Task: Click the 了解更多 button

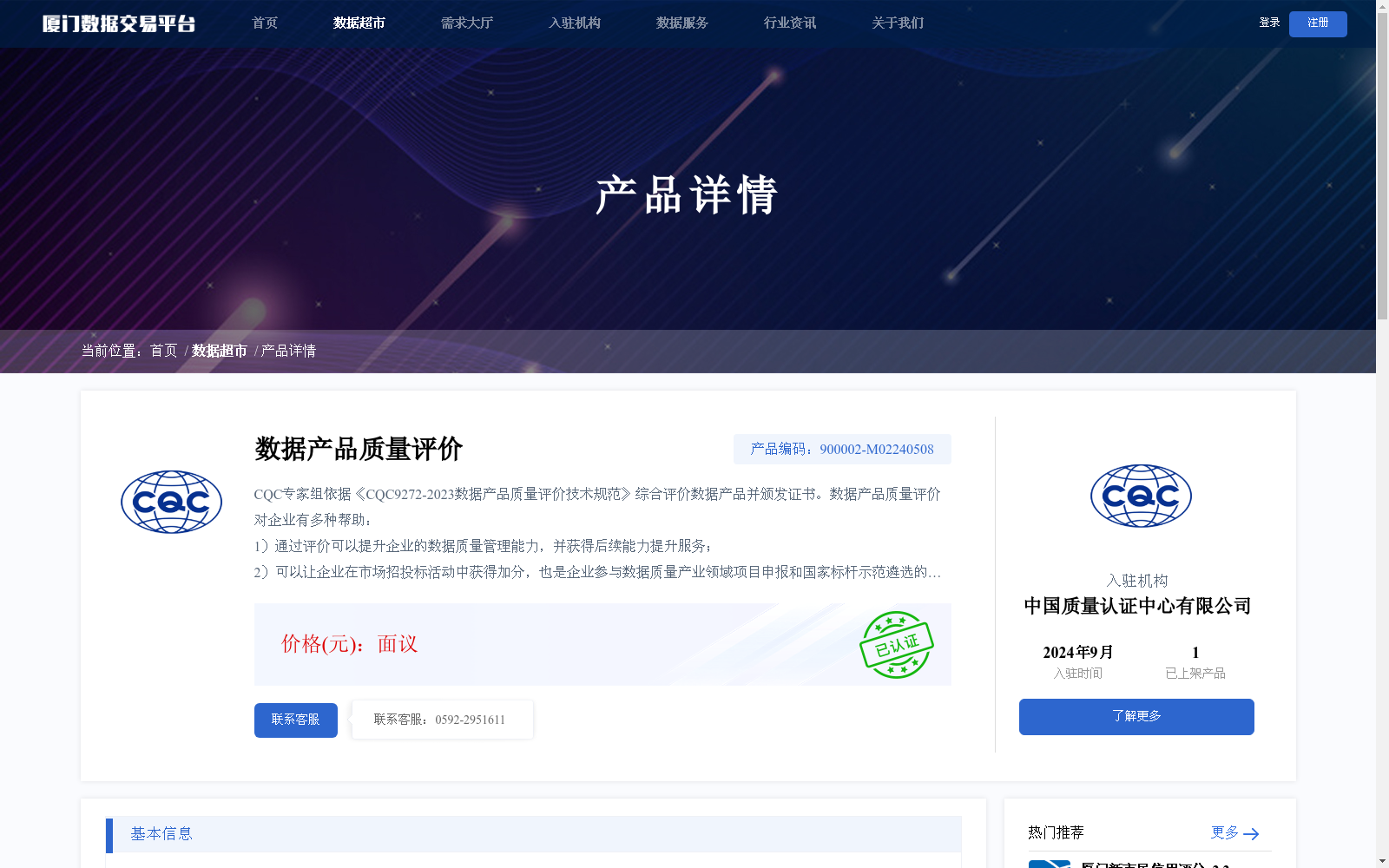Action: click(1136, 717)
